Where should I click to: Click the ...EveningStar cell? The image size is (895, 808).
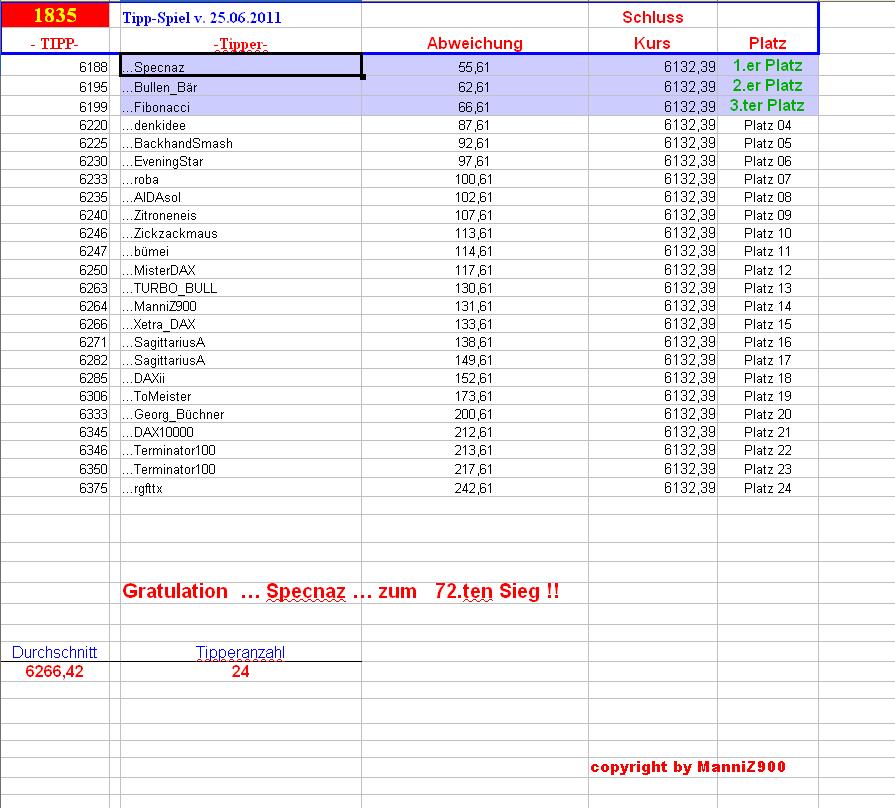coord(240,161)
